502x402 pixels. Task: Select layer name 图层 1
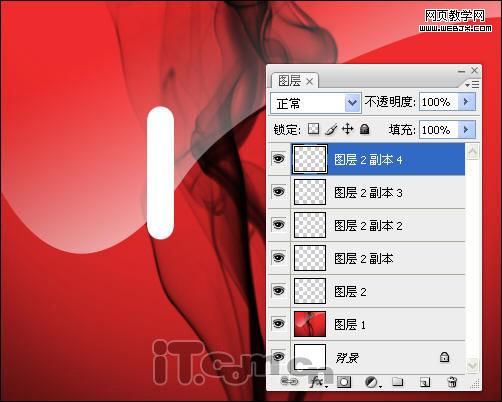350,324
